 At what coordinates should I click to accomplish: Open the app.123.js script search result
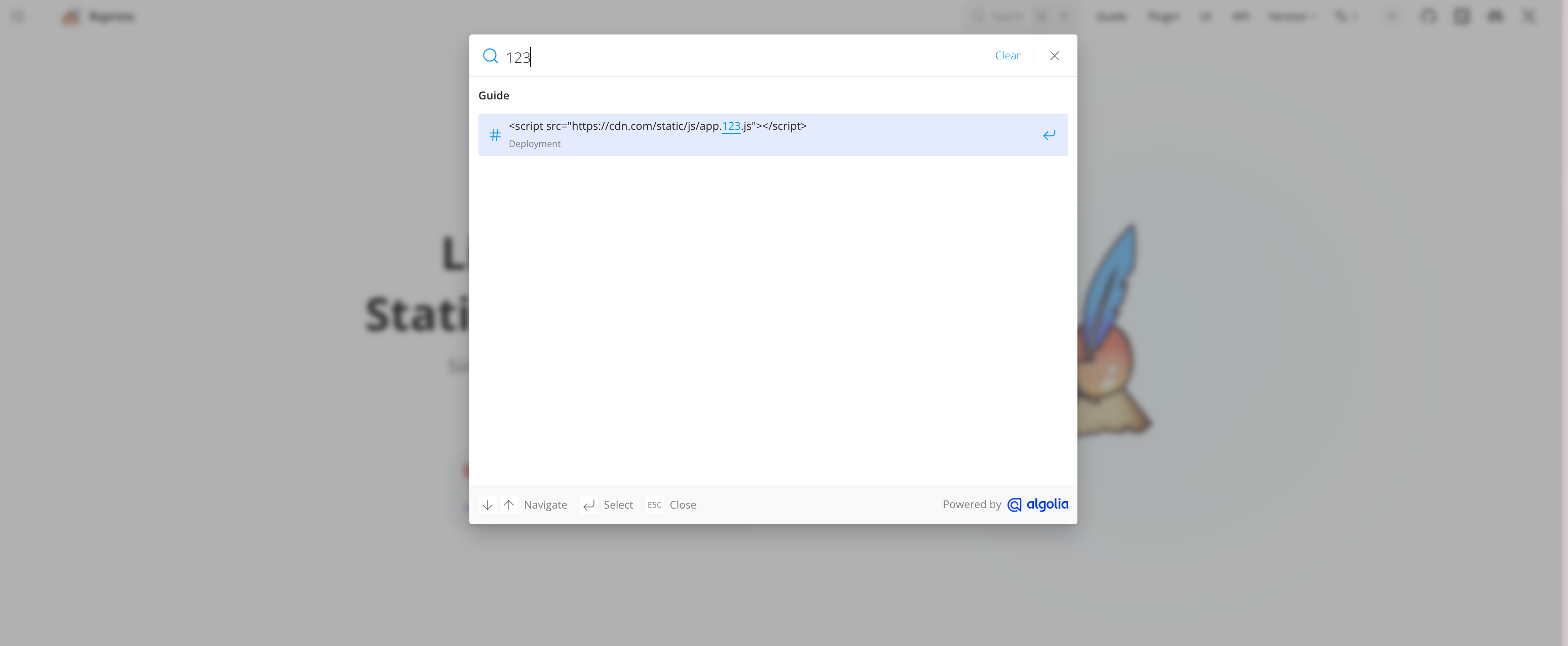[x=657, y=127]
